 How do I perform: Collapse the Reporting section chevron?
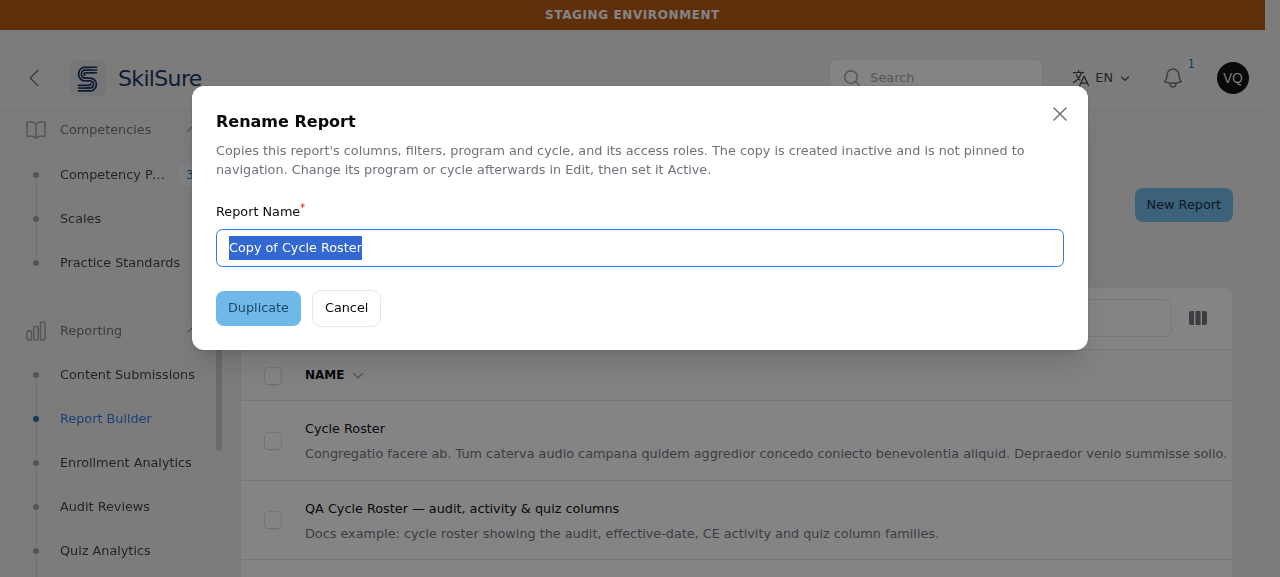click(189, 331)
